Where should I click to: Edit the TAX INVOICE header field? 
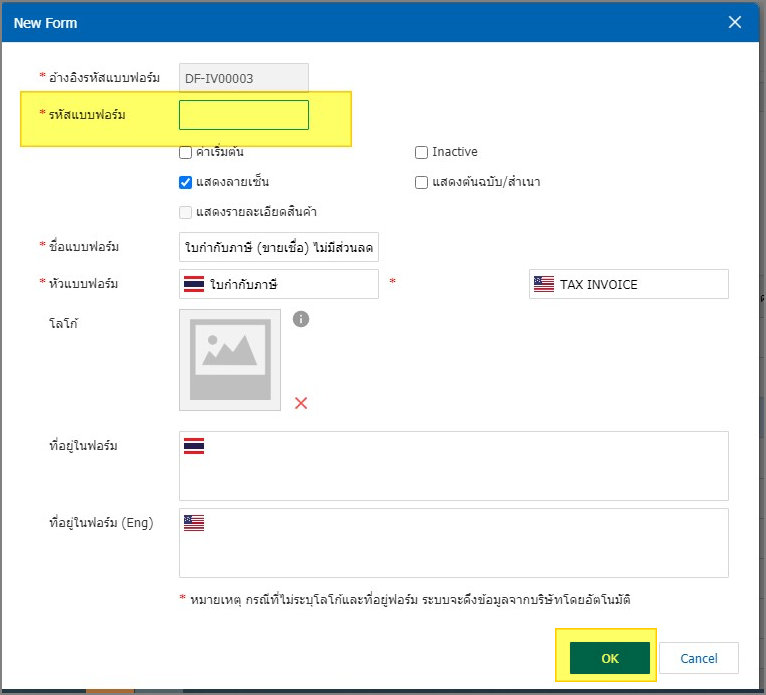tap(640, 284)
